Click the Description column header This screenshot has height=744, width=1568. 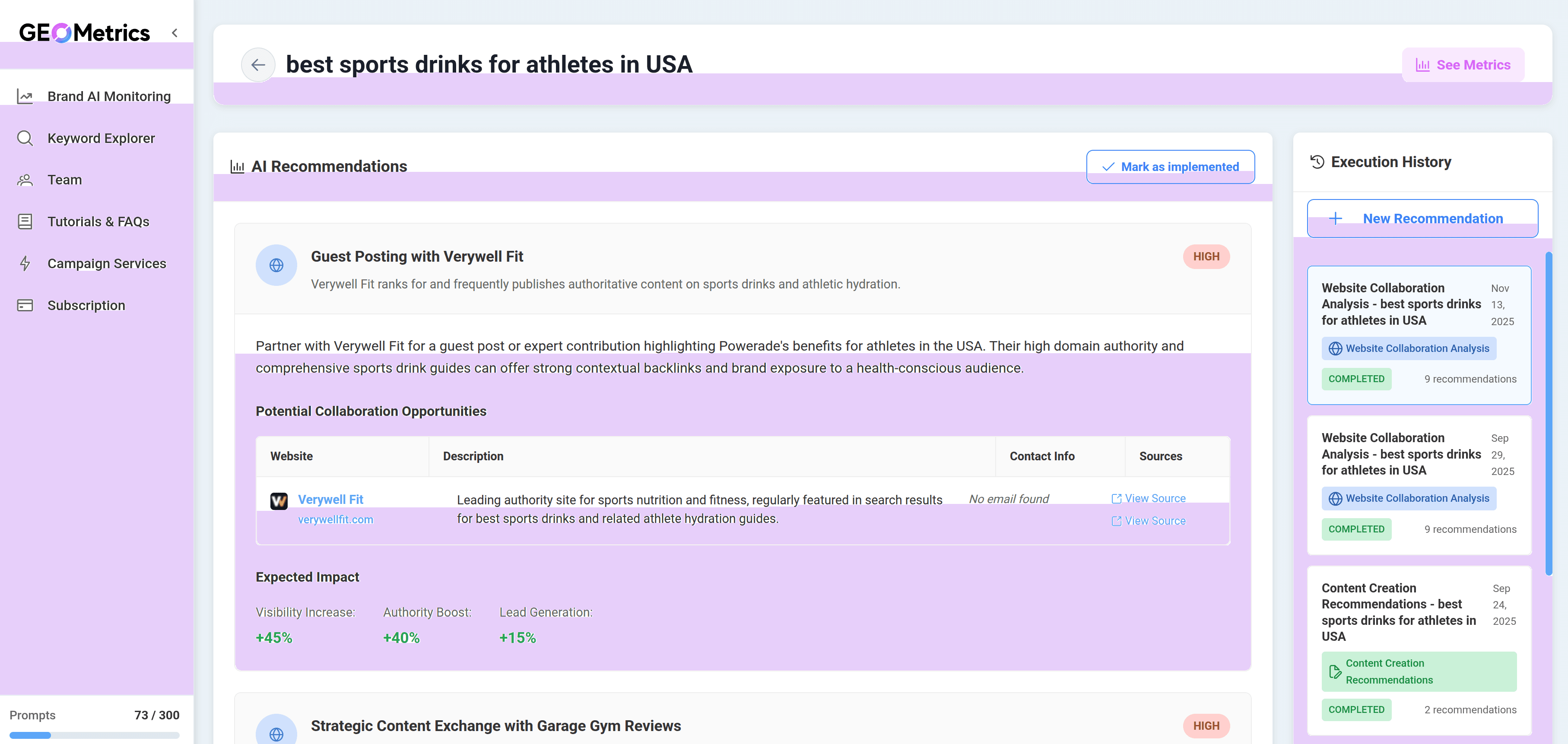point(473,456)
